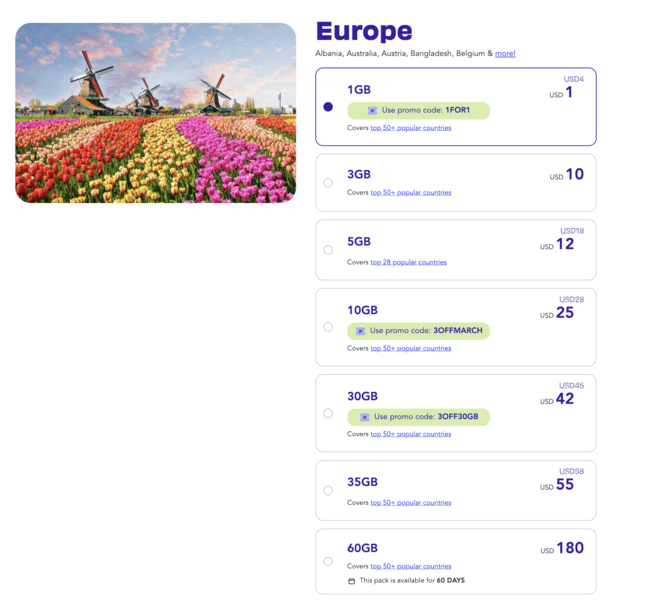Pick the 5GB plan radio button

pyautogui.click(x=328, y=250)
